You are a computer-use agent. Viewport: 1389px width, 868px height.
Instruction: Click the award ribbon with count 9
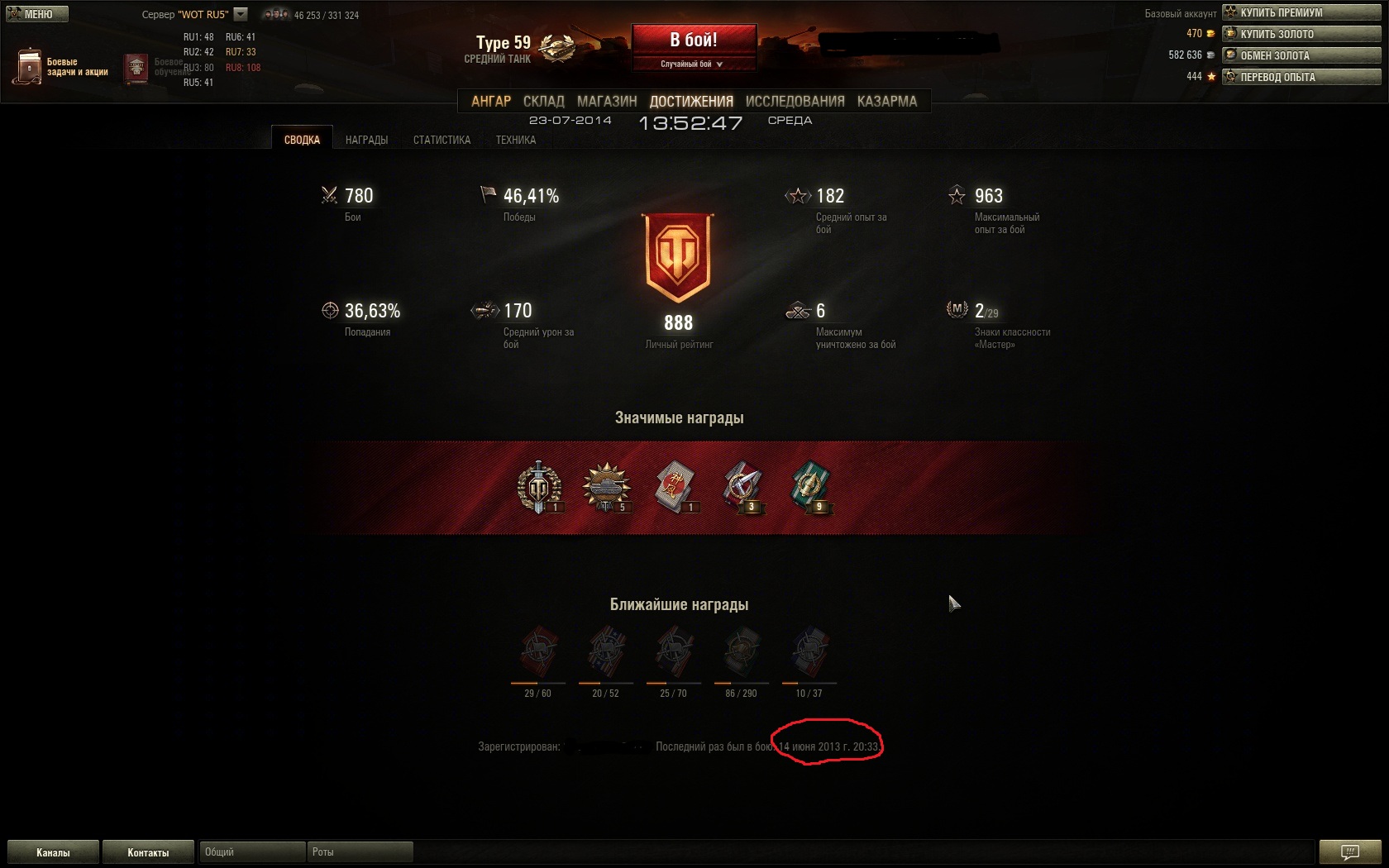pos(810,488)
